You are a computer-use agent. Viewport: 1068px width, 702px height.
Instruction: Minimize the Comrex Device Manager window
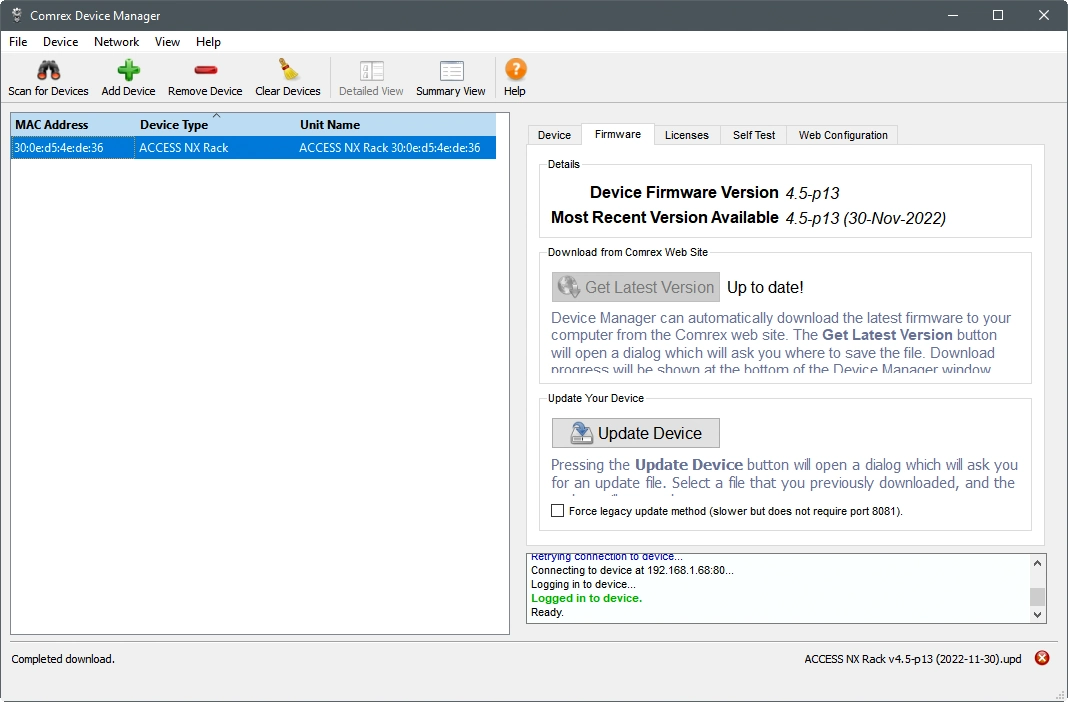[953, 15]
